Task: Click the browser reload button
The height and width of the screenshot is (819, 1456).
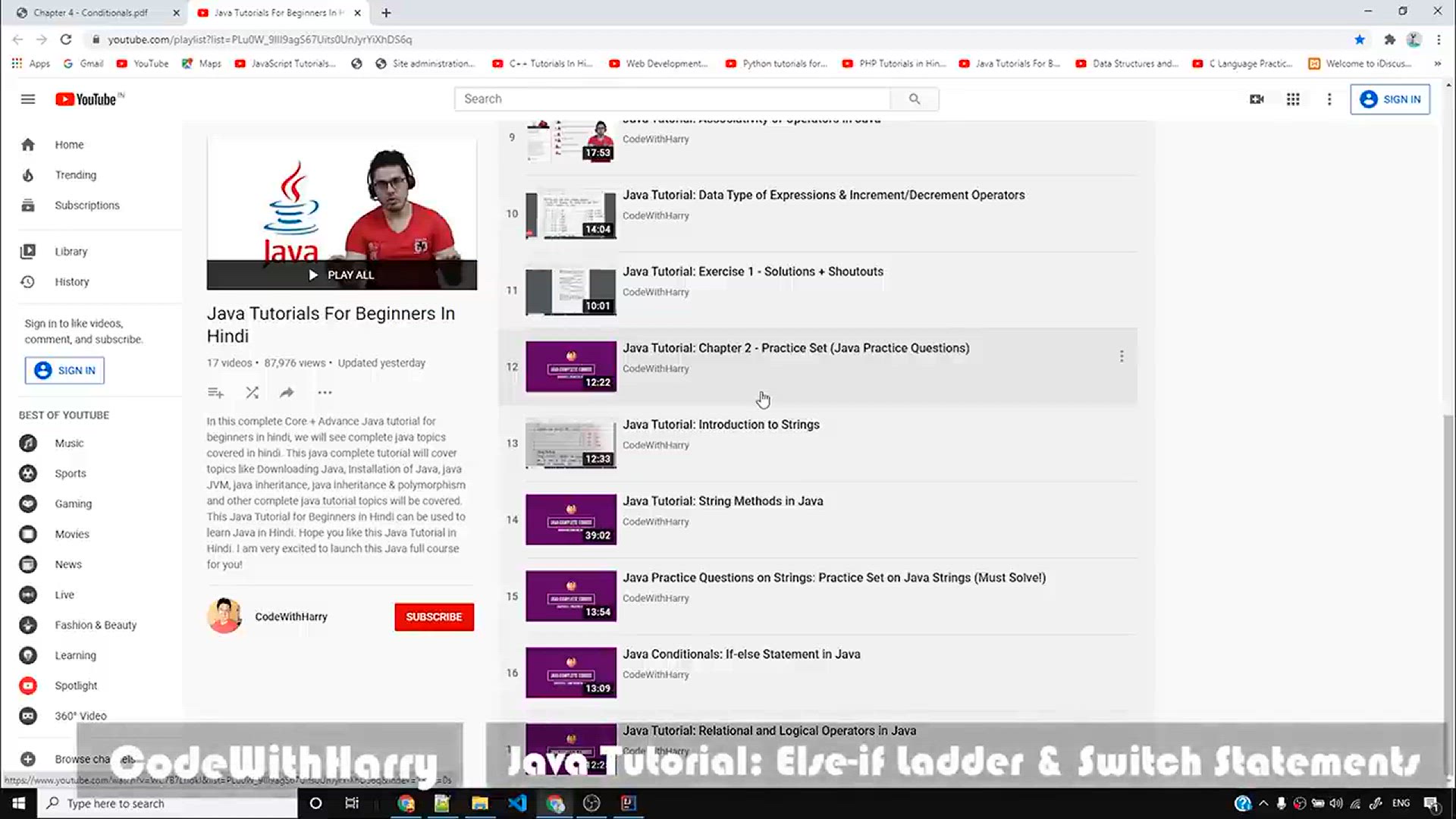Action: point(66,39)
